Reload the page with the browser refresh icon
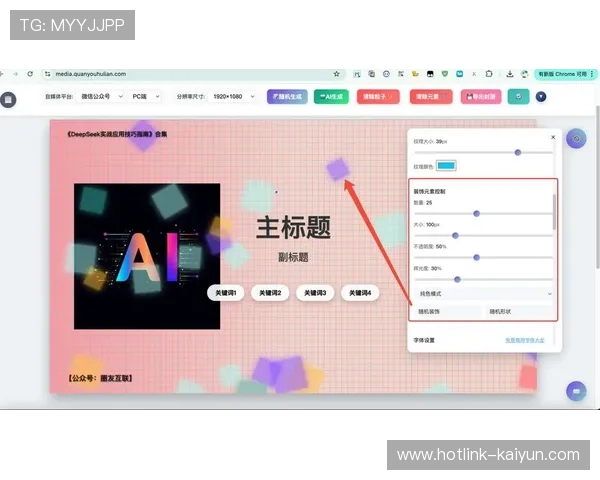 point(30,74)
